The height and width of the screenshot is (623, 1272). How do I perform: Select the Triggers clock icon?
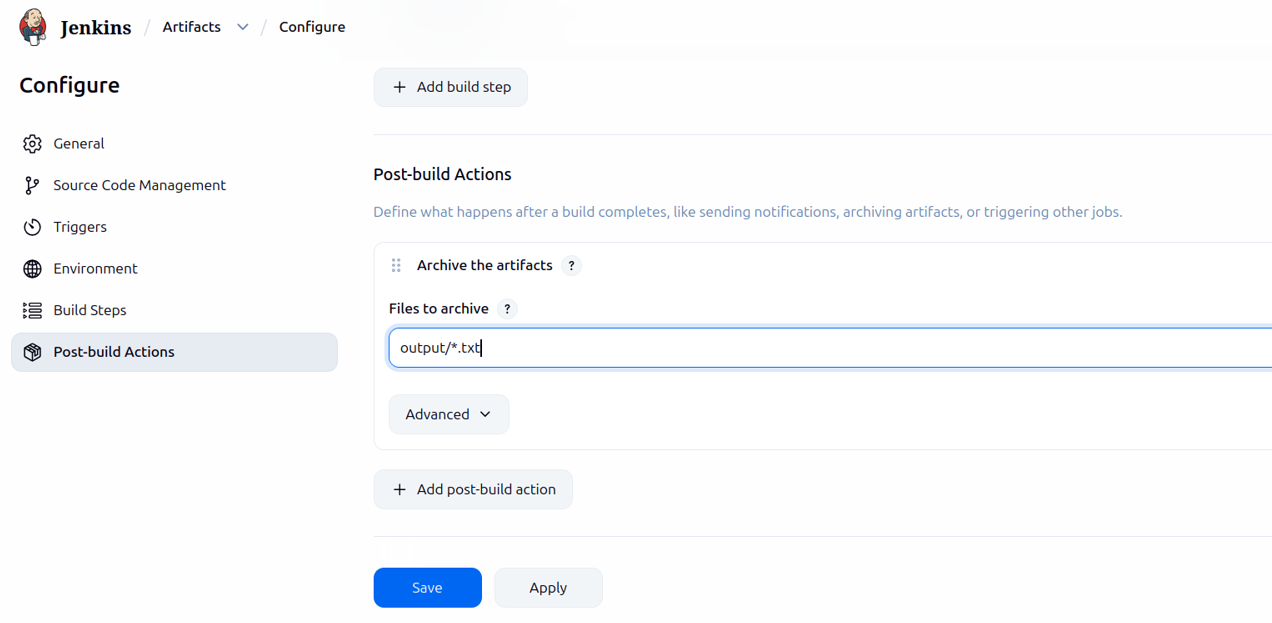tap(31, 227)
